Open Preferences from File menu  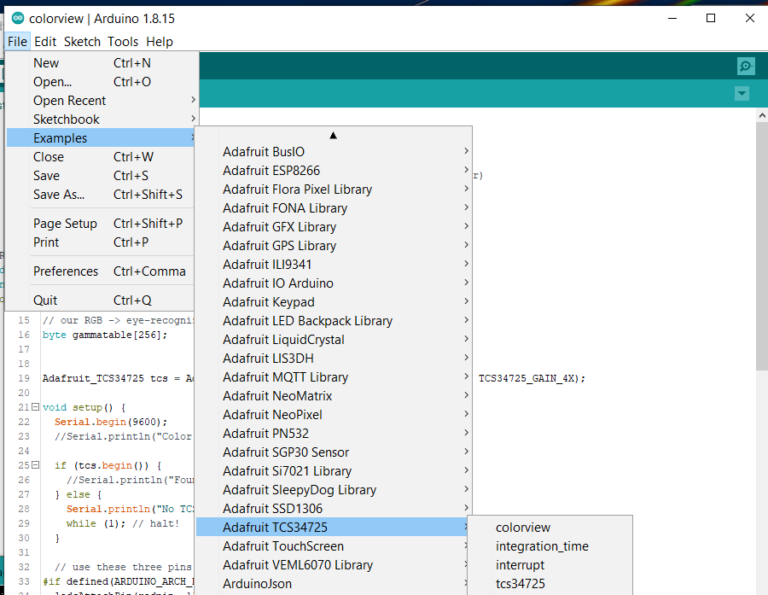(x=102, y=271)
